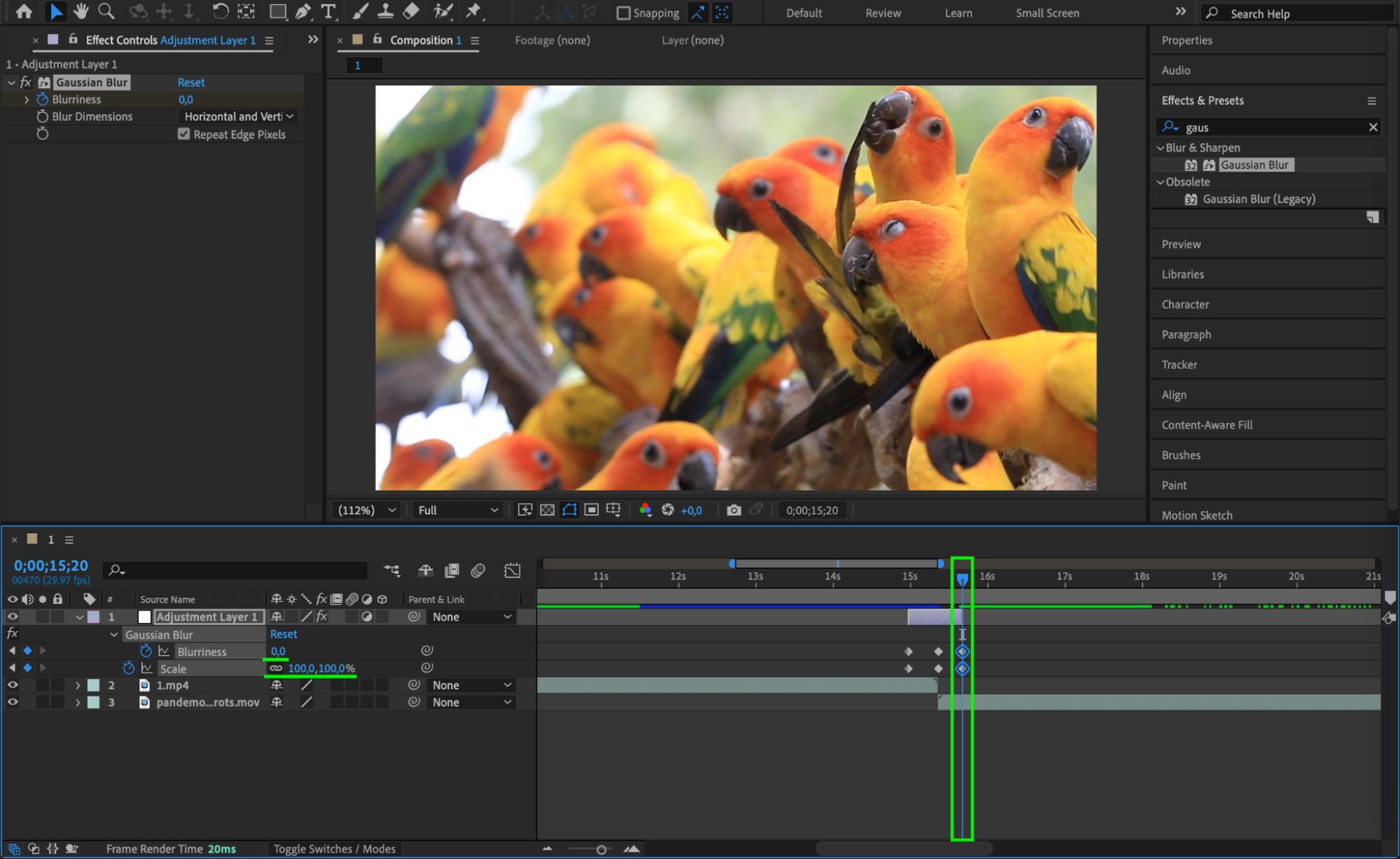Image resolution: width=1400 pixels, height=859 pixels.
Task: Click Reset link for Gaussian Blur
Action: point(190,82)
